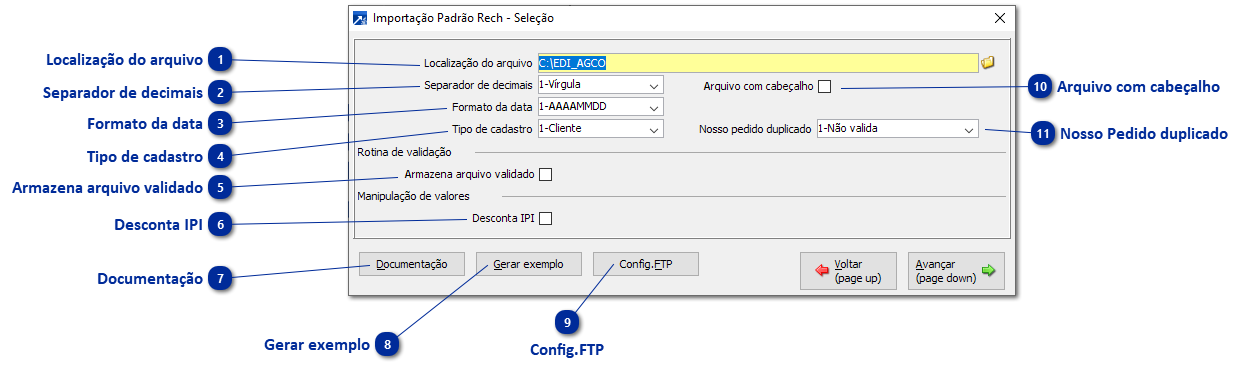
Task: Click the Localização do arquivo path field
Action: point(757,63)
